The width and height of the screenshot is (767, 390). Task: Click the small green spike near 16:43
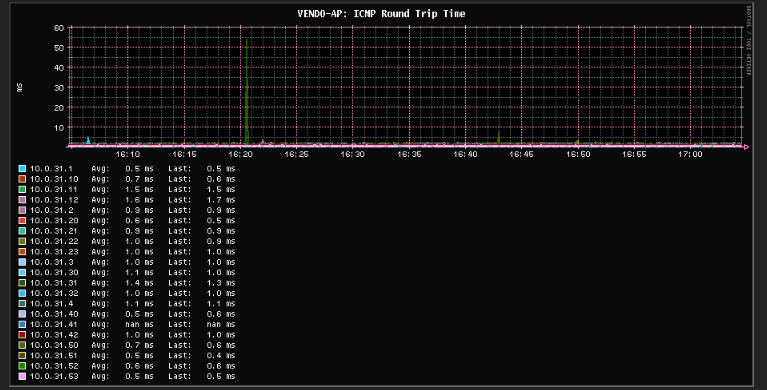498,138
